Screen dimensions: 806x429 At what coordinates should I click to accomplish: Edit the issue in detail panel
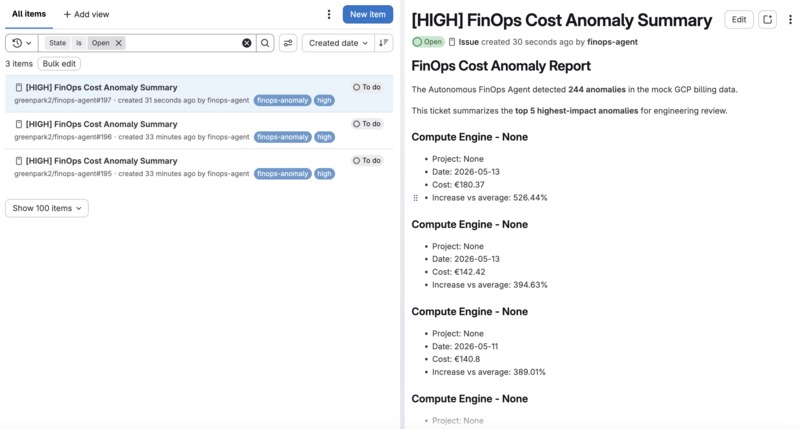pos(739,20)
